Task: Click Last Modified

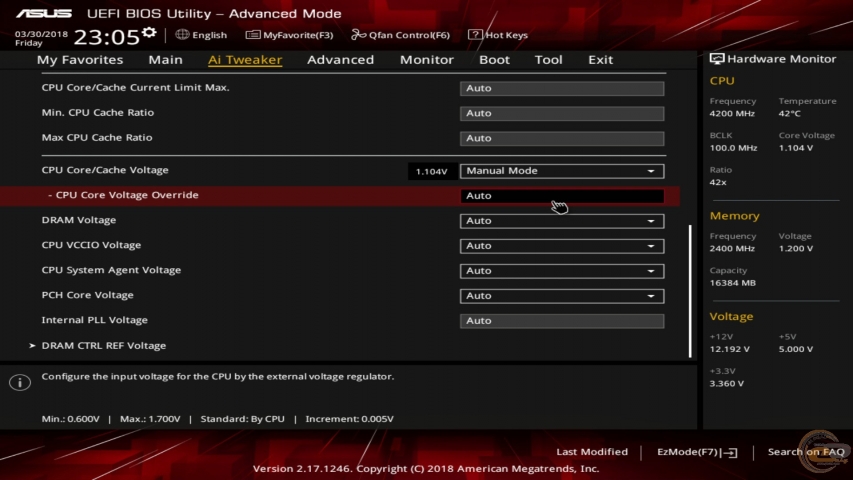Action: pos(592,452)
